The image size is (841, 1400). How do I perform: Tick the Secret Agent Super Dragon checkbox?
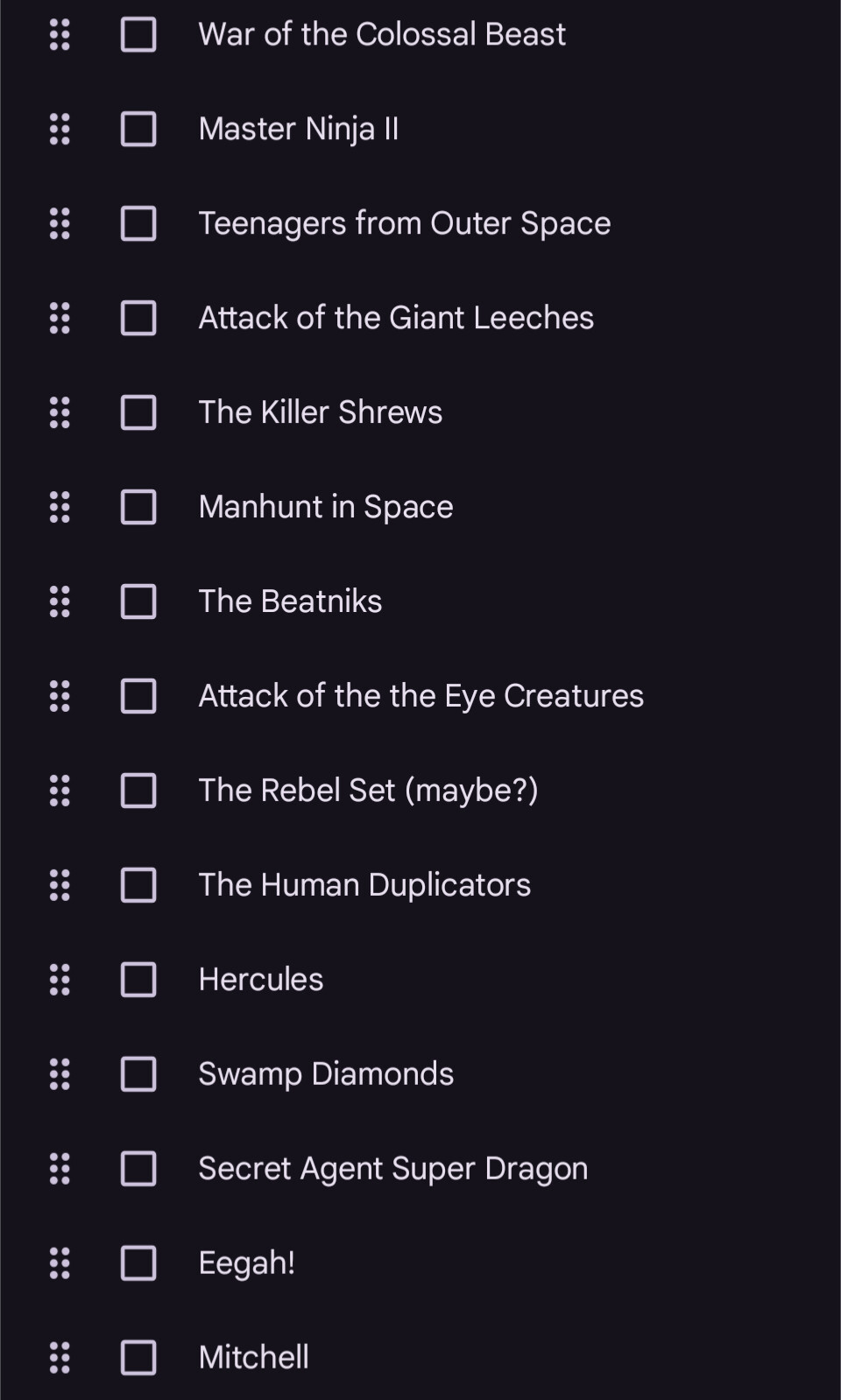point(138,1170)
